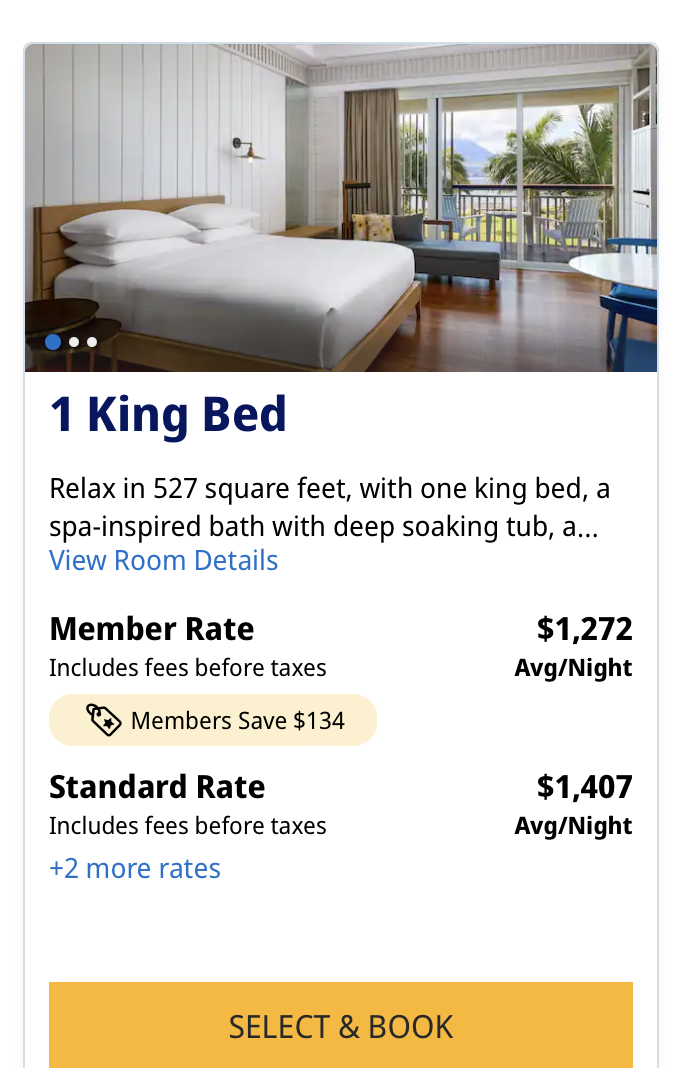Screen dimensions: 674x1068
Task: Select the Standard Rate label
Action: 157,787
